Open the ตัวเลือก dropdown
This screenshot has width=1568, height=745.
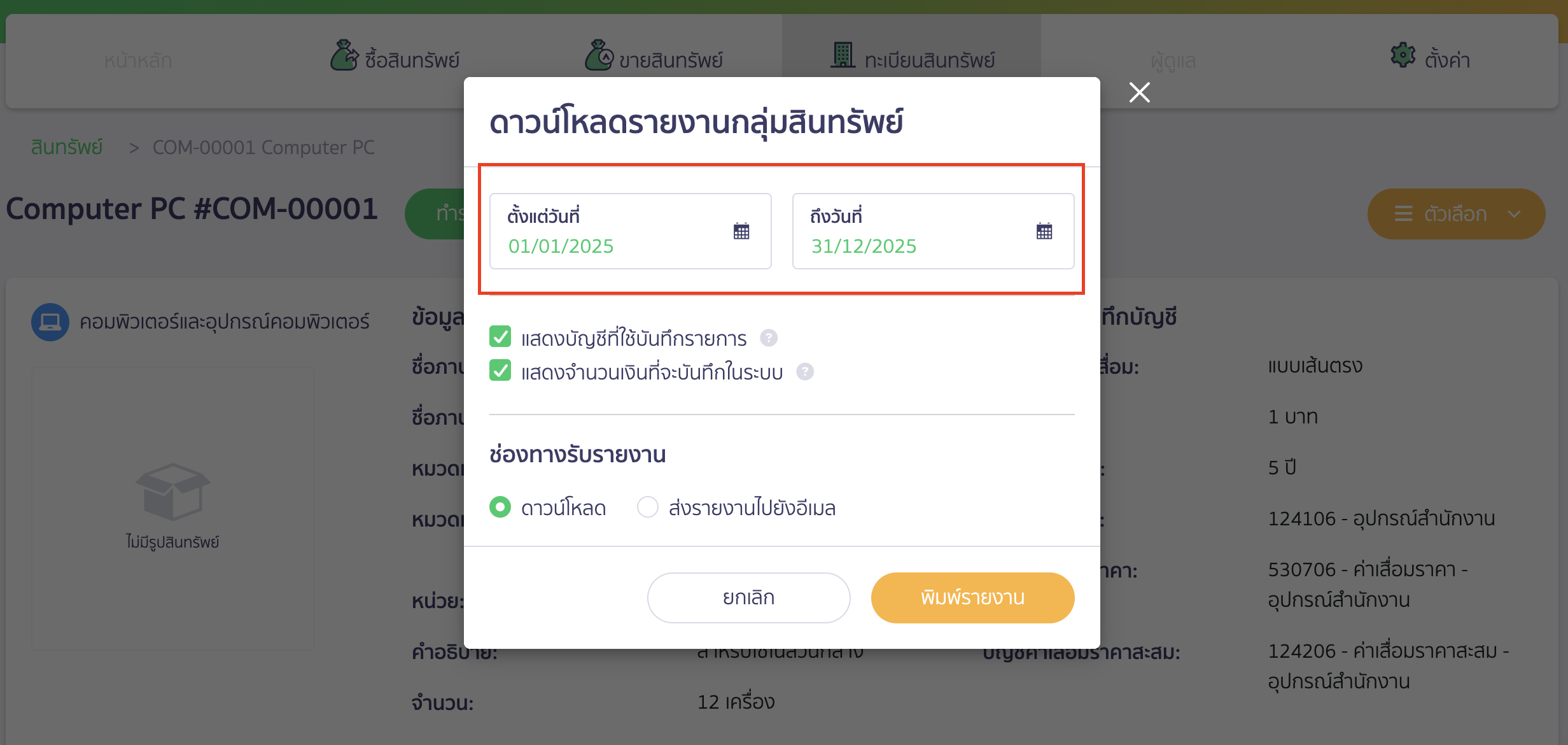[x=1456, y=214]
